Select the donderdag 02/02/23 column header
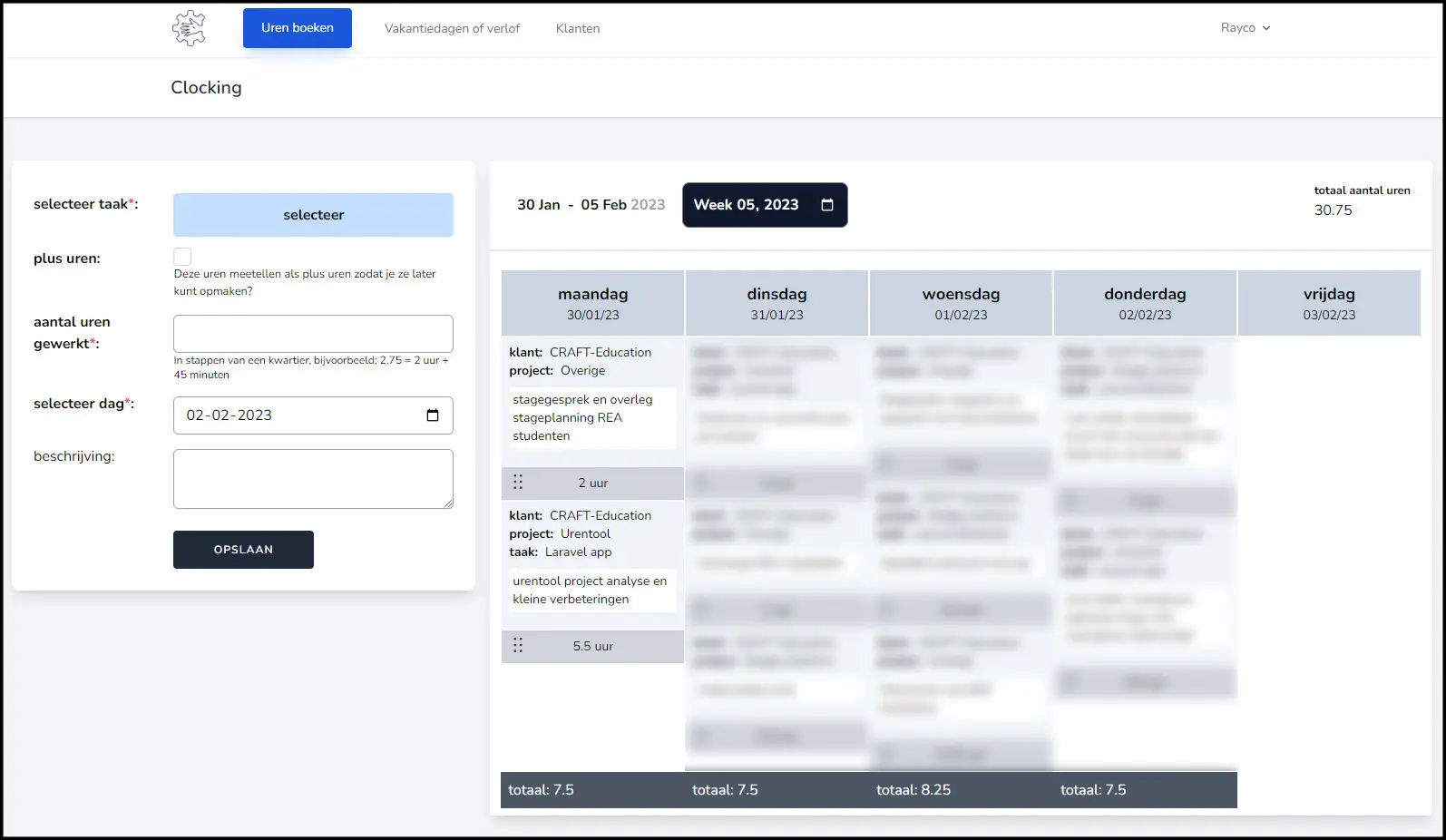The height and width of the screenshot is (840, 1446). (1145, 303)
